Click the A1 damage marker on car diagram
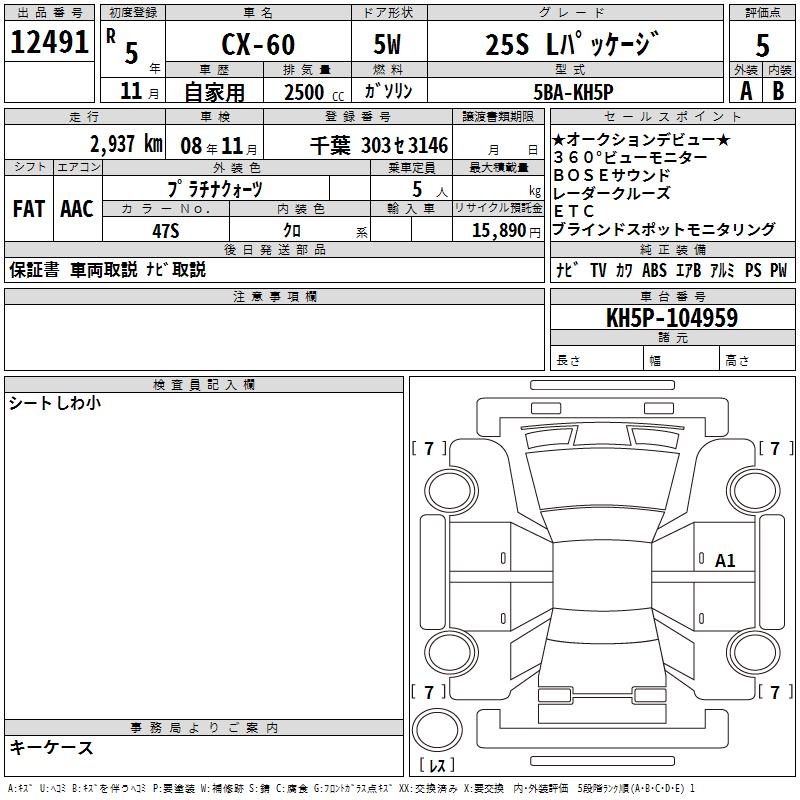This screenshot has height=800, width=800. point(725,561)
